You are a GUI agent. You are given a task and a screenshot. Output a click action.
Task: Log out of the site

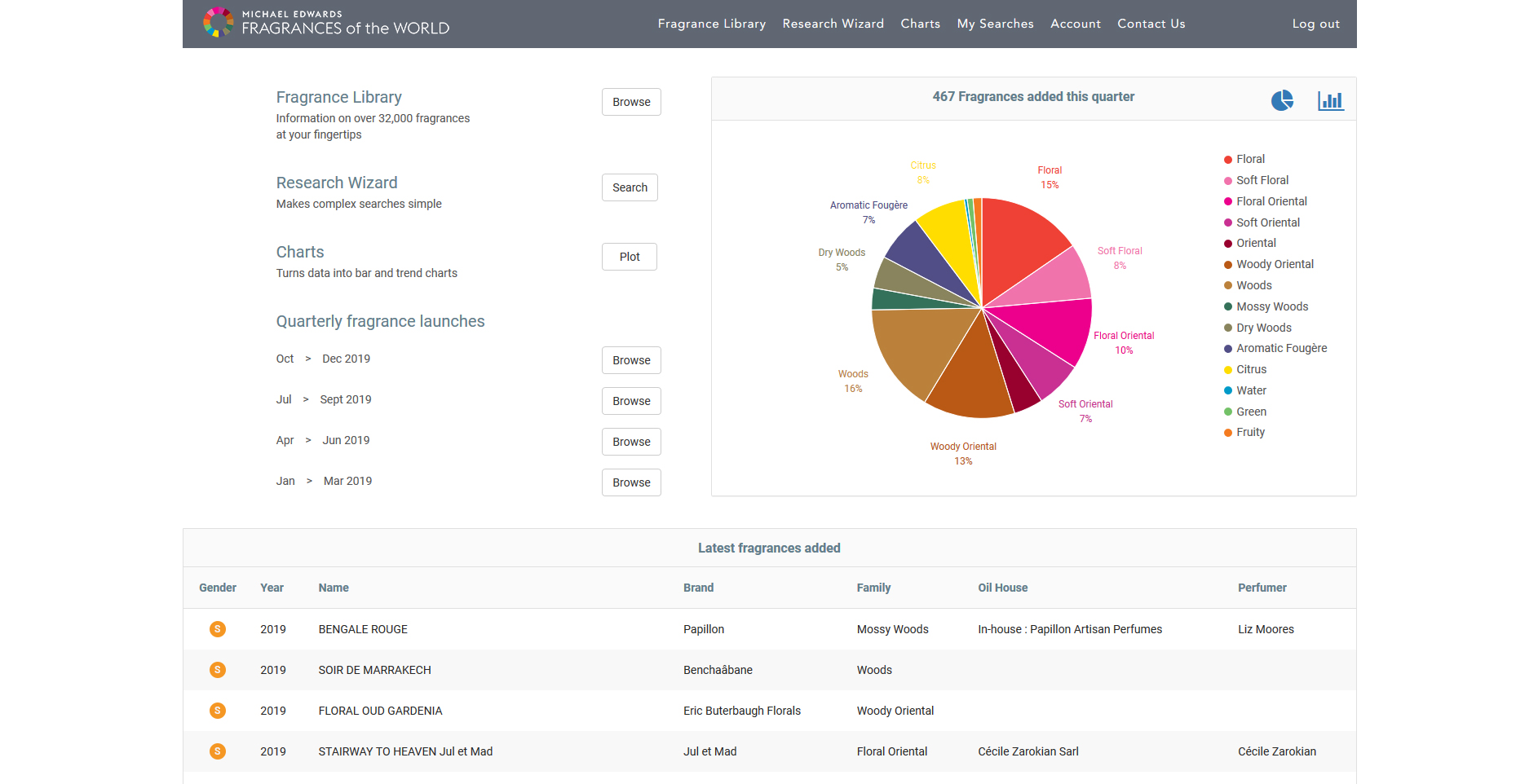tap(1315, 24)
